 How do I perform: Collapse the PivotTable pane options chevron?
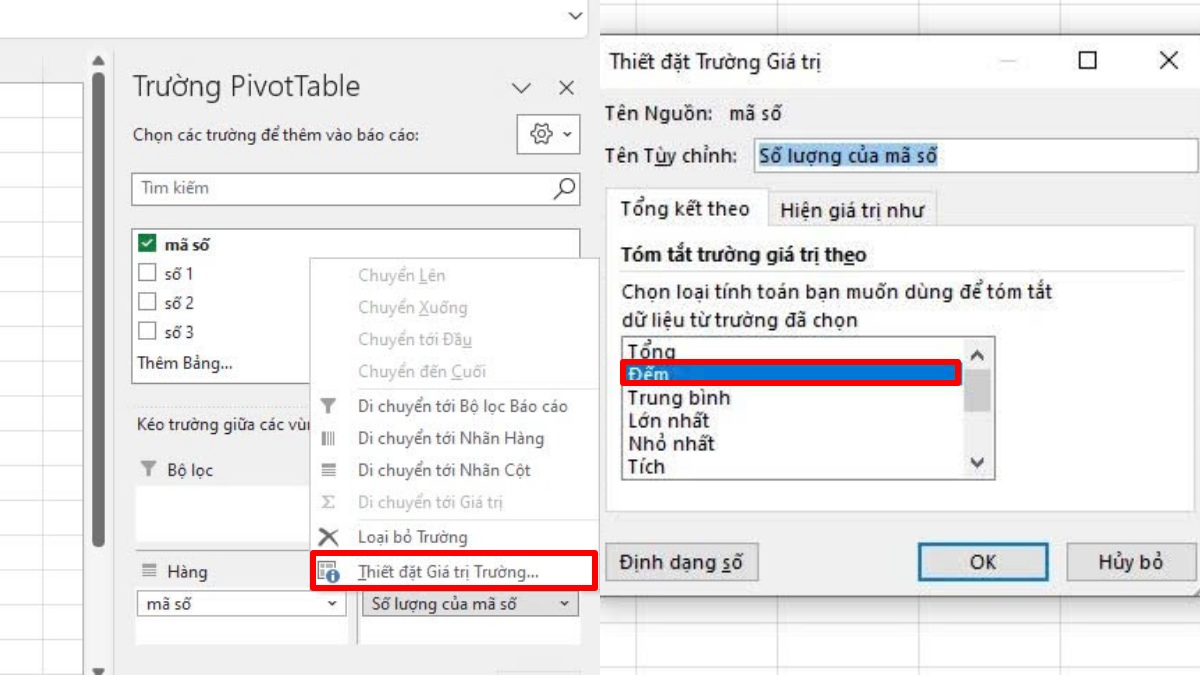click(x=522, y=88)
